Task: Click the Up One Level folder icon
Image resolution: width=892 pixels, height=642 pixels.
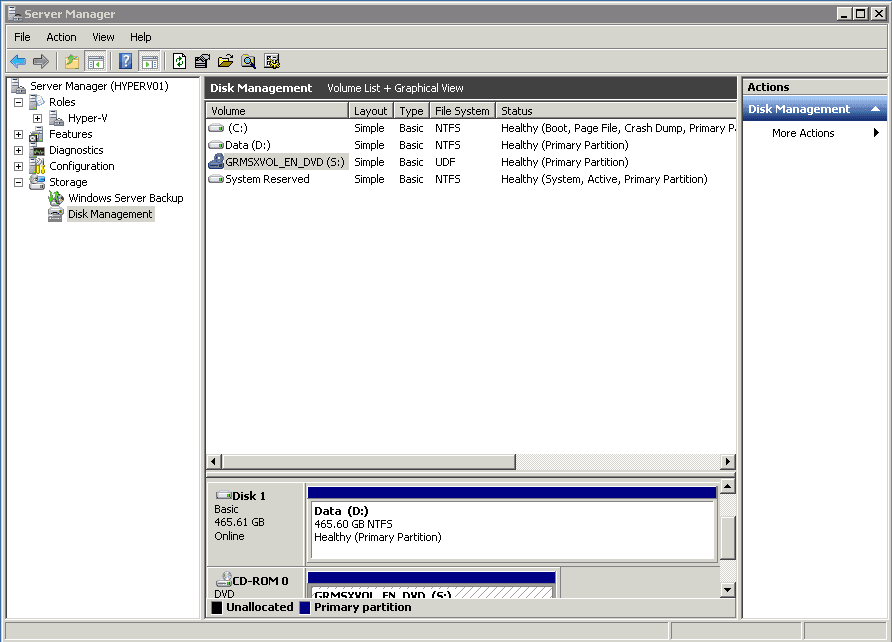Action: click(x=72, y=61)
